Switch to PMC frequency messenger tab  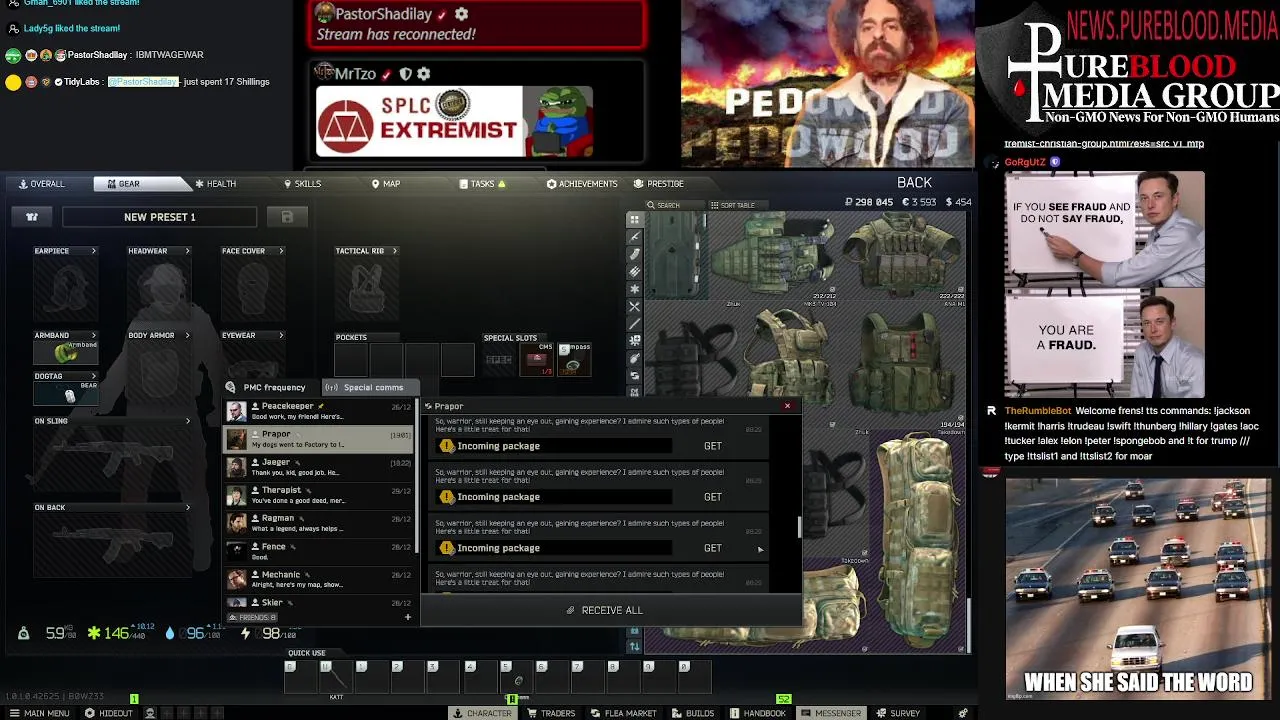(x=266, y=388)
